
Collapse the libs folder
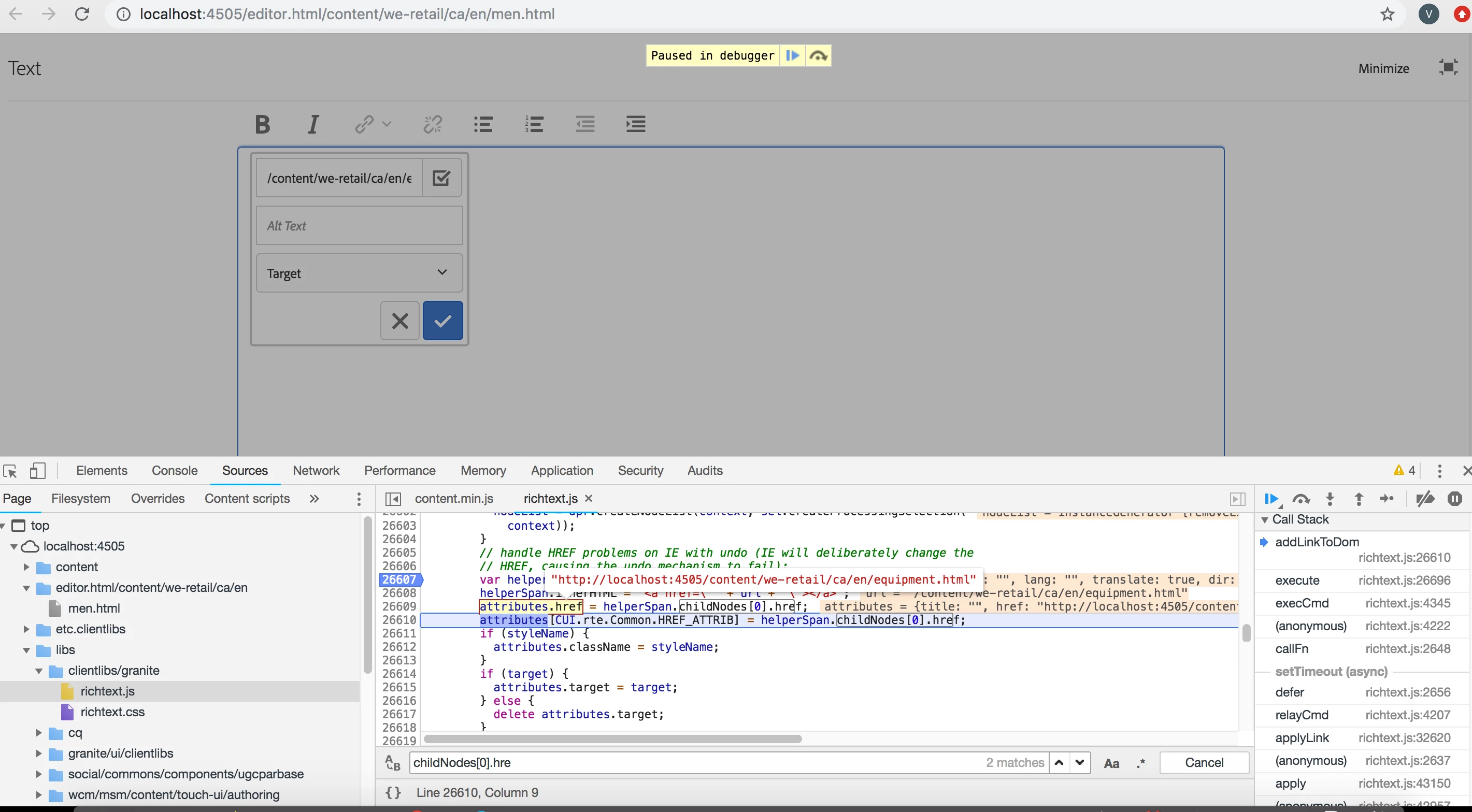pos(27,650)
